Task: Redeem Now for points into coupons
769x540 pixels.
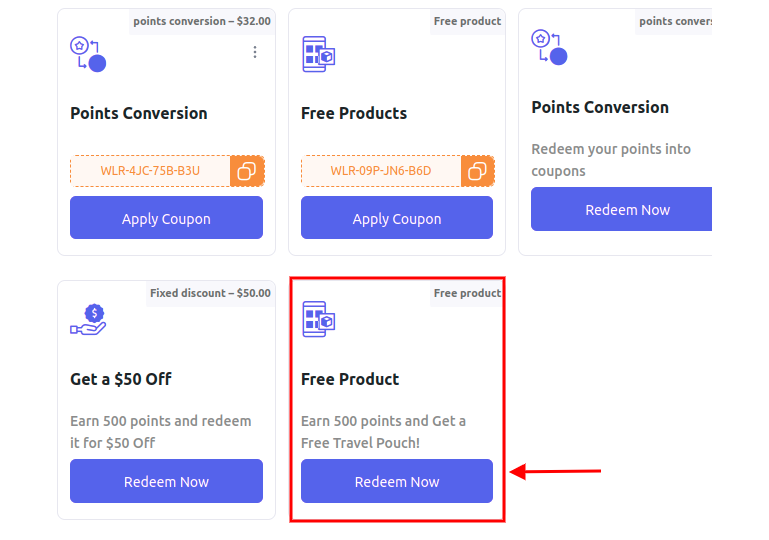Action: [621, 209]
